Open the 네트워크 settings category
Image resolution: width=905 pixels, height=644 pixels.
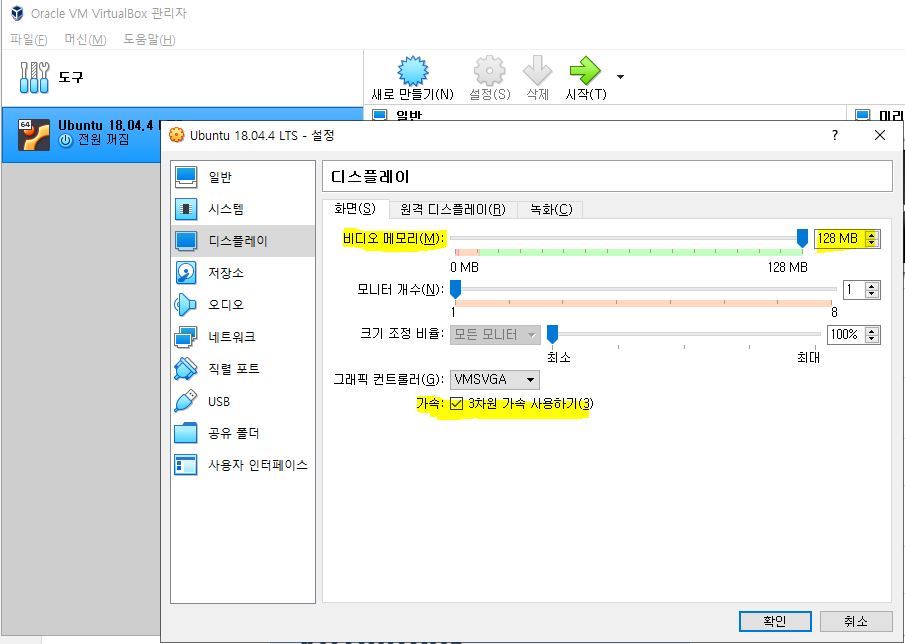tap(243, 337)
